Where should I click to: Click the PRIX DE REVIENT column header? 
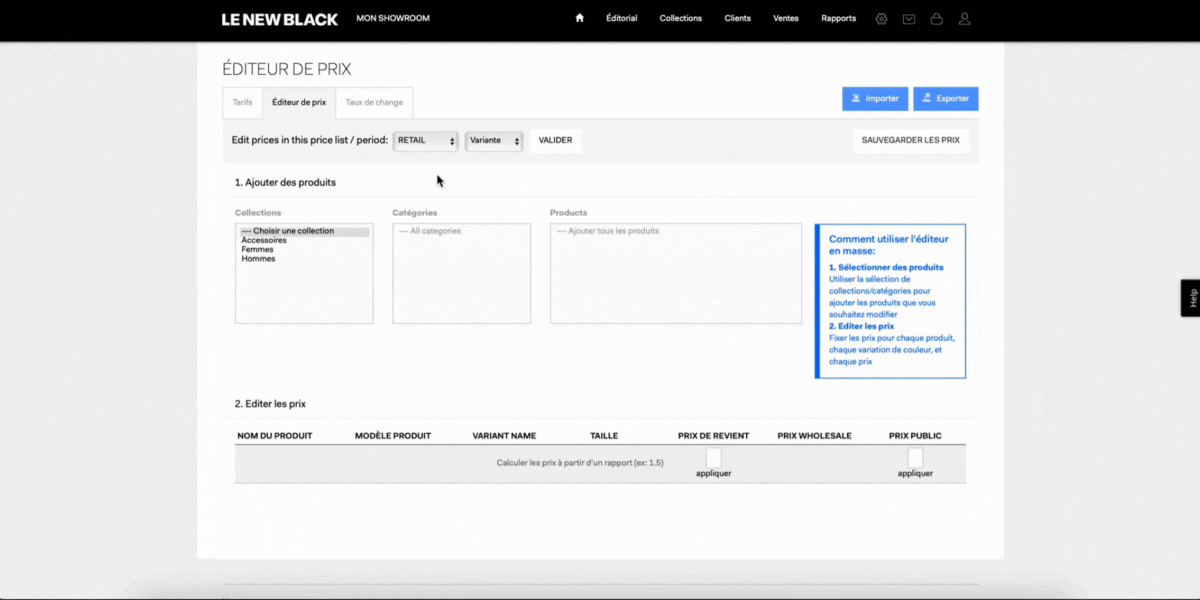click(x=713, y=436)
